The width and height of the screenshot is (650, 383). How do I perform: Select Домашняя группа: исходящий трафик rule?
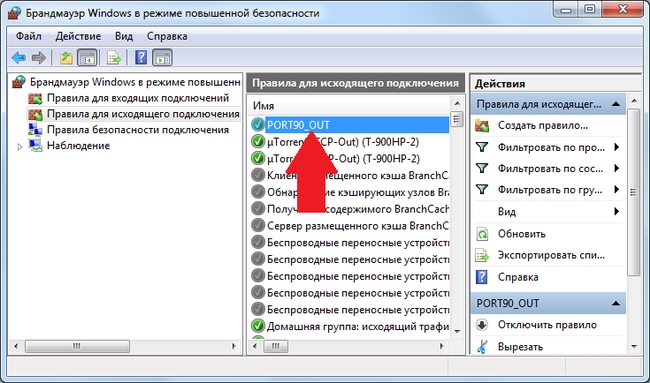click(349, 326)
